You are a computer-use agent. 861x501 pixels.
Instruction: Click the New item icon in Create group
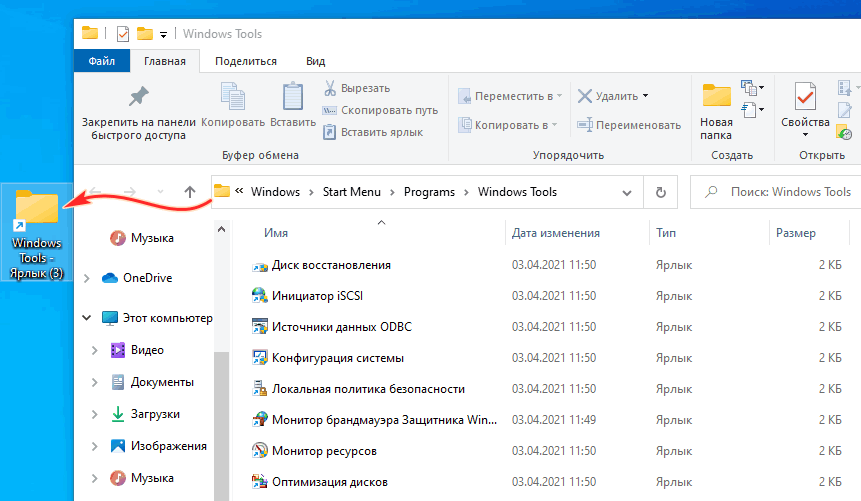[752, 87]
